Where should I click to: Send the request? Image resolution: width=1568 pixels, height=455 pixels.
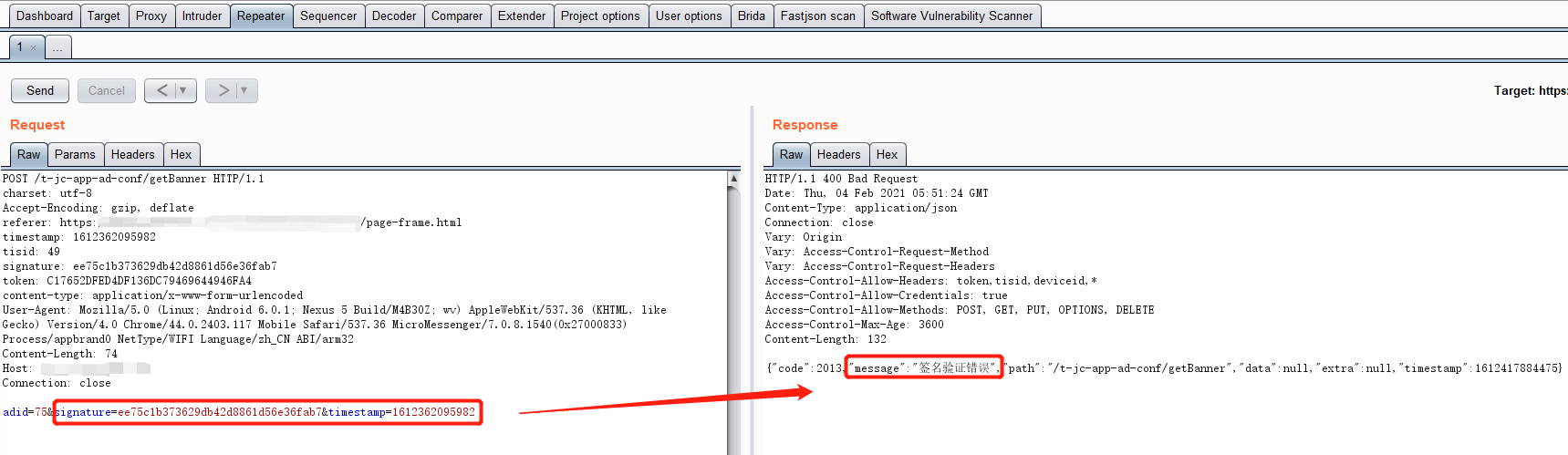[x=40, y=90]
